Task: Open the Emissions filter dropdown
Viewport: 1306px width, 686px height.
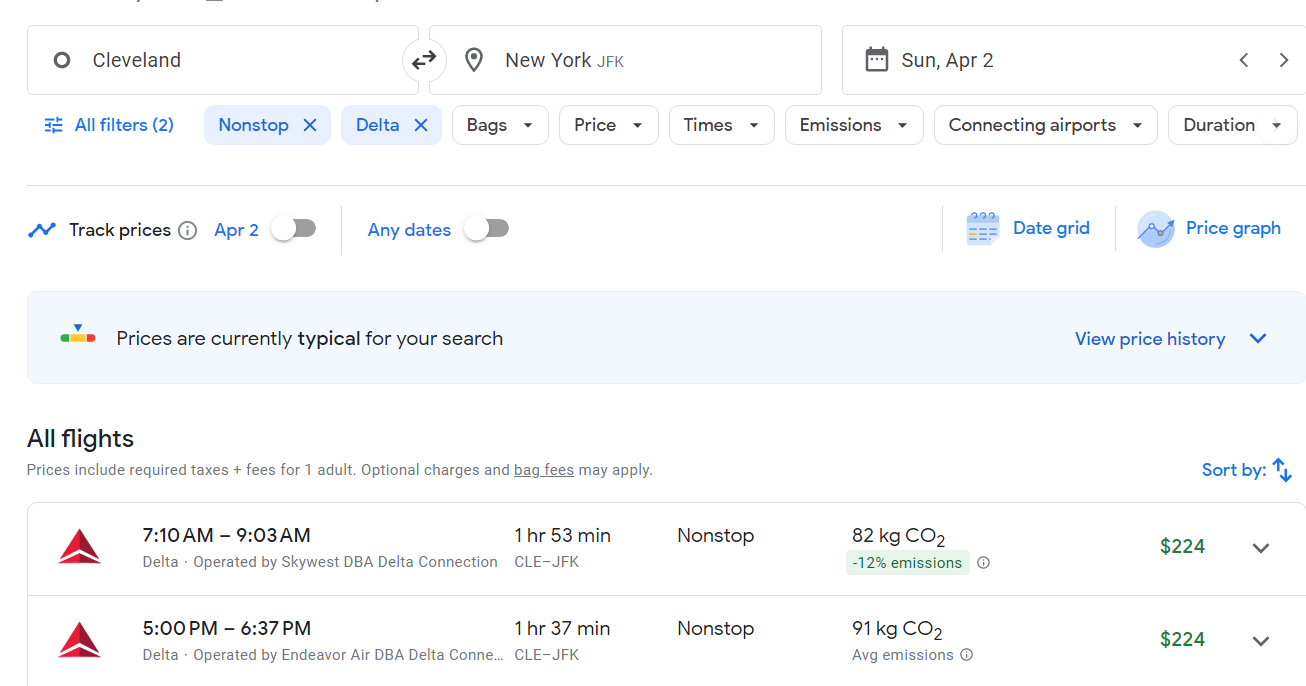Action: pyautogui.click(x=853, y=125)
